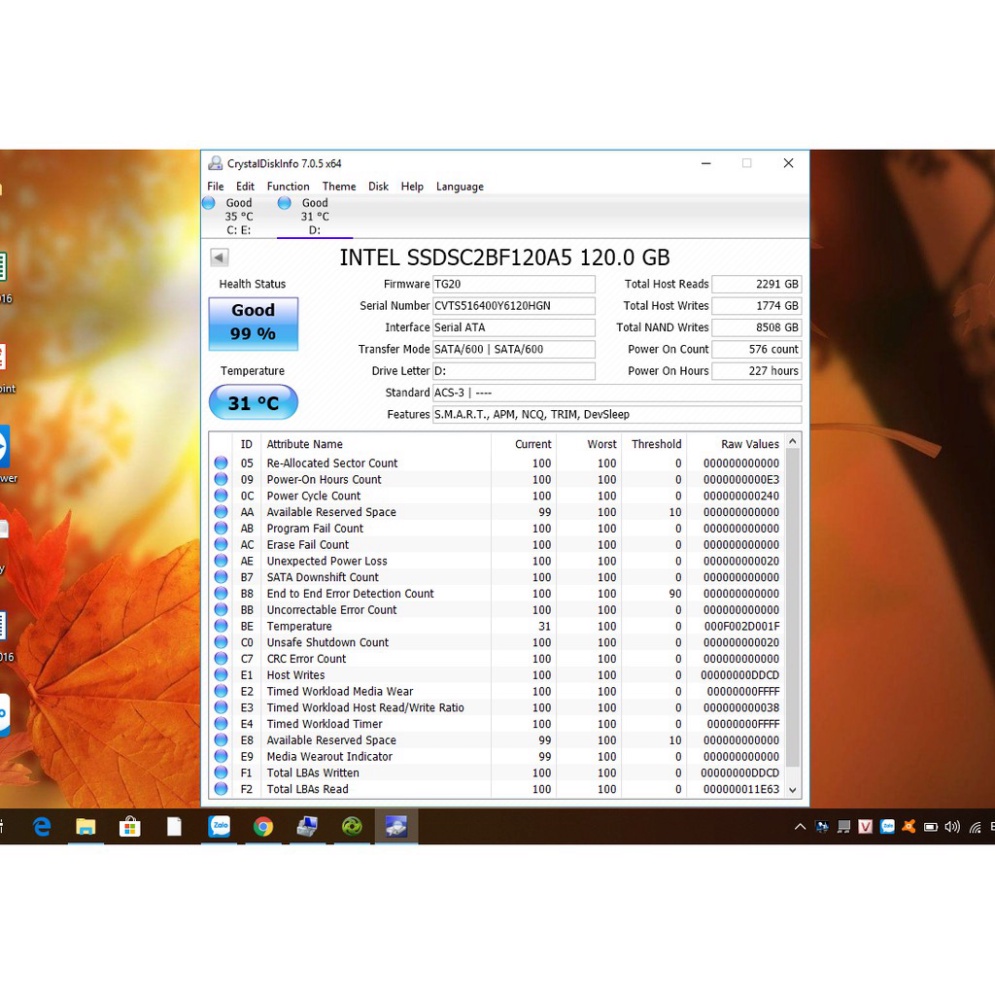Viewport: 995px width, 995px height.
Task: Select End to End Error Detection Count row
Action: click(497, 593)
